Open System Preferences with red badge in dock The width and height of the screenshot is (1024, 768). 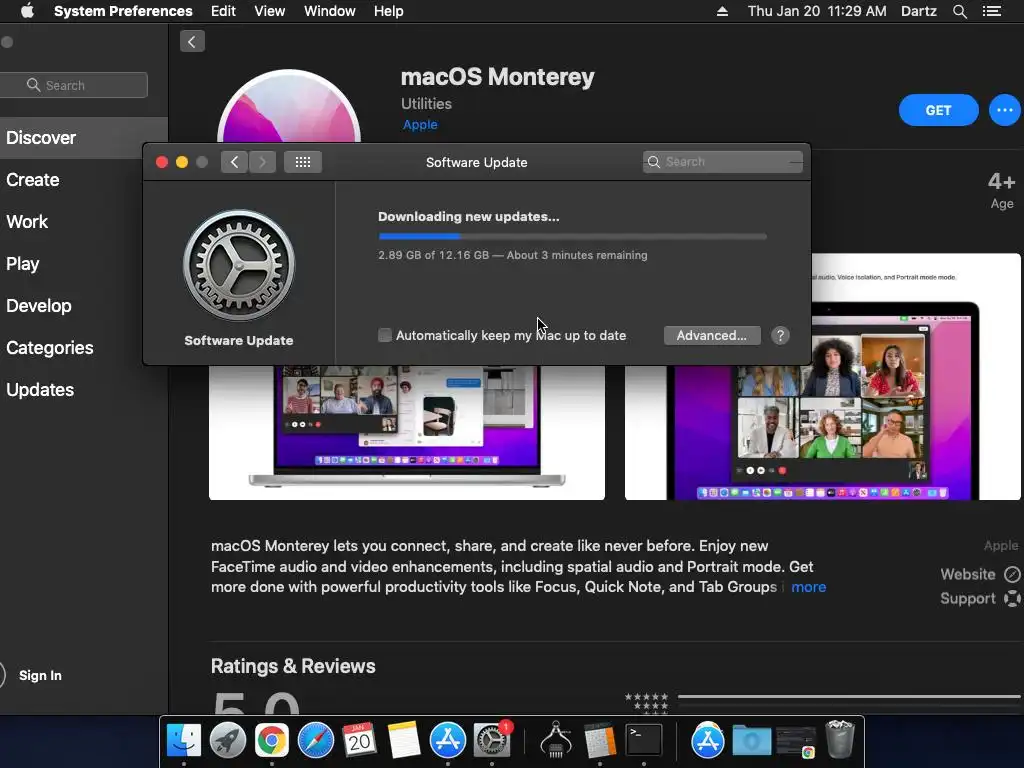pos(492,741)
